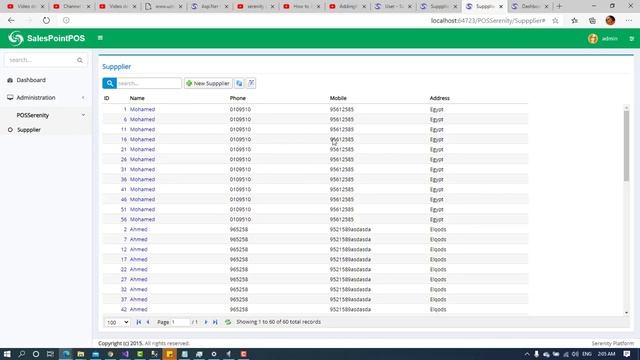This screenshot has width=640, height=360.
Task: Focus the grid quick search field
Action: tap(149, 83)
